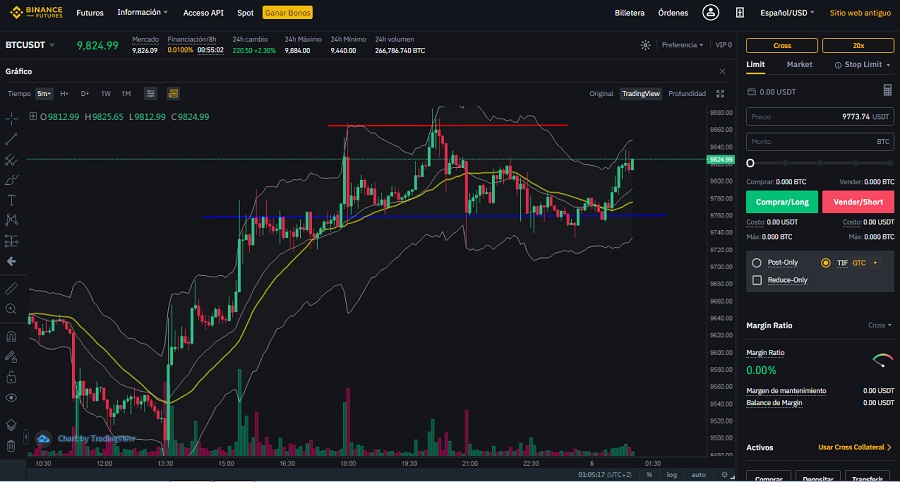Select the Text tool in chart toolbar

(x=11, y=200)
